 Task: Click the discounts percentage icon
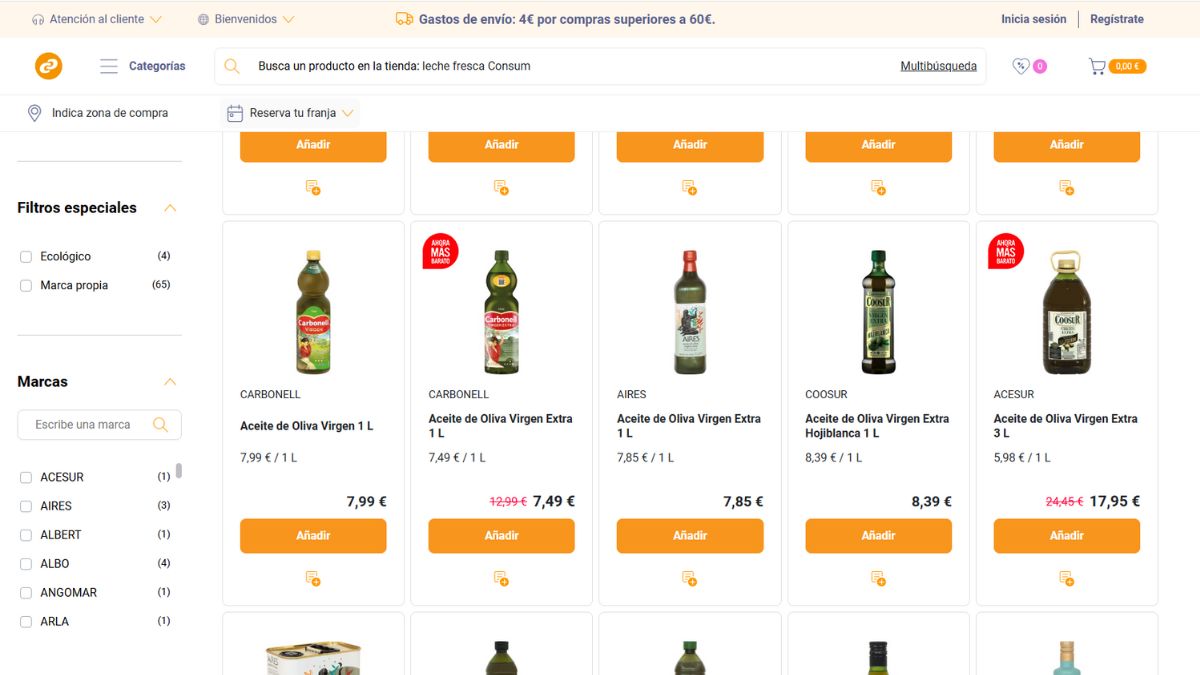1021,65
